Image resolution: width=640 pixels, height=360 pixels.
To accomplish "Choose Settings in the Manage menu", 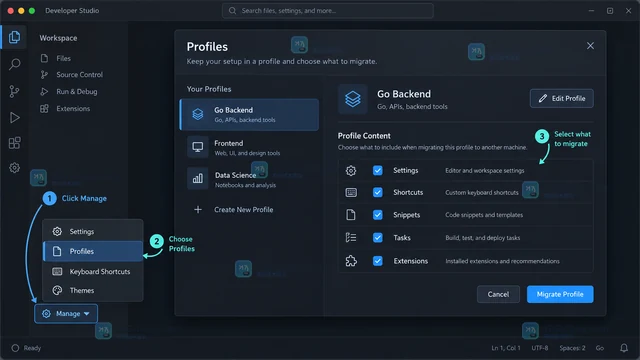I will pyautogui.click(x=93, y=231).
